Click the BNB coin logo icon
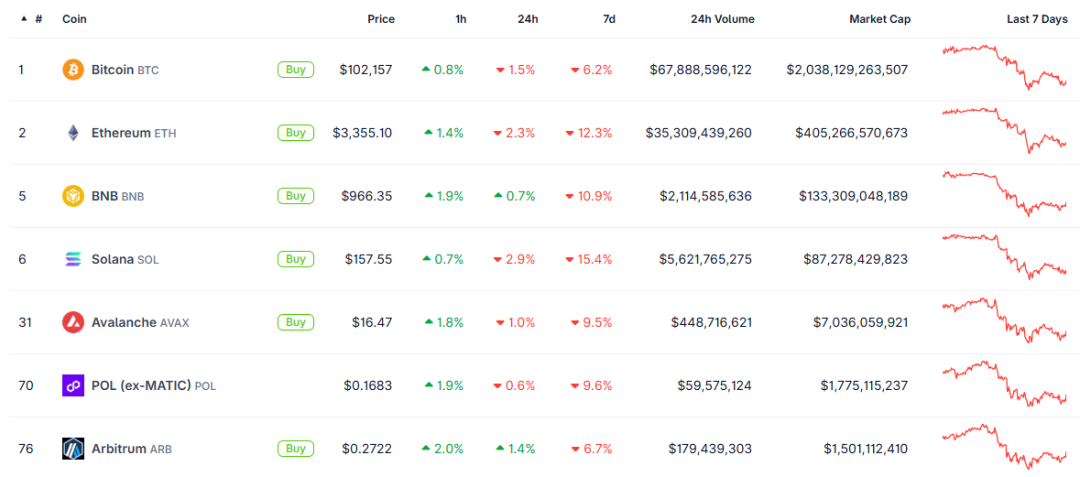 point(73,196)
